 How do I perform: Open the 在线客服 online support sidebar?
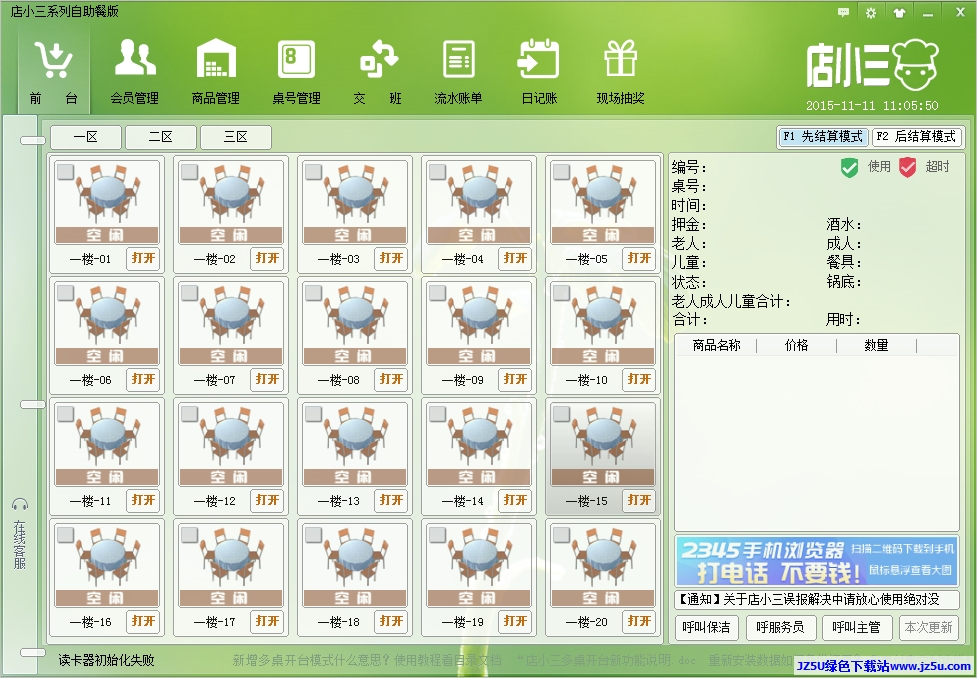point(20,535)
